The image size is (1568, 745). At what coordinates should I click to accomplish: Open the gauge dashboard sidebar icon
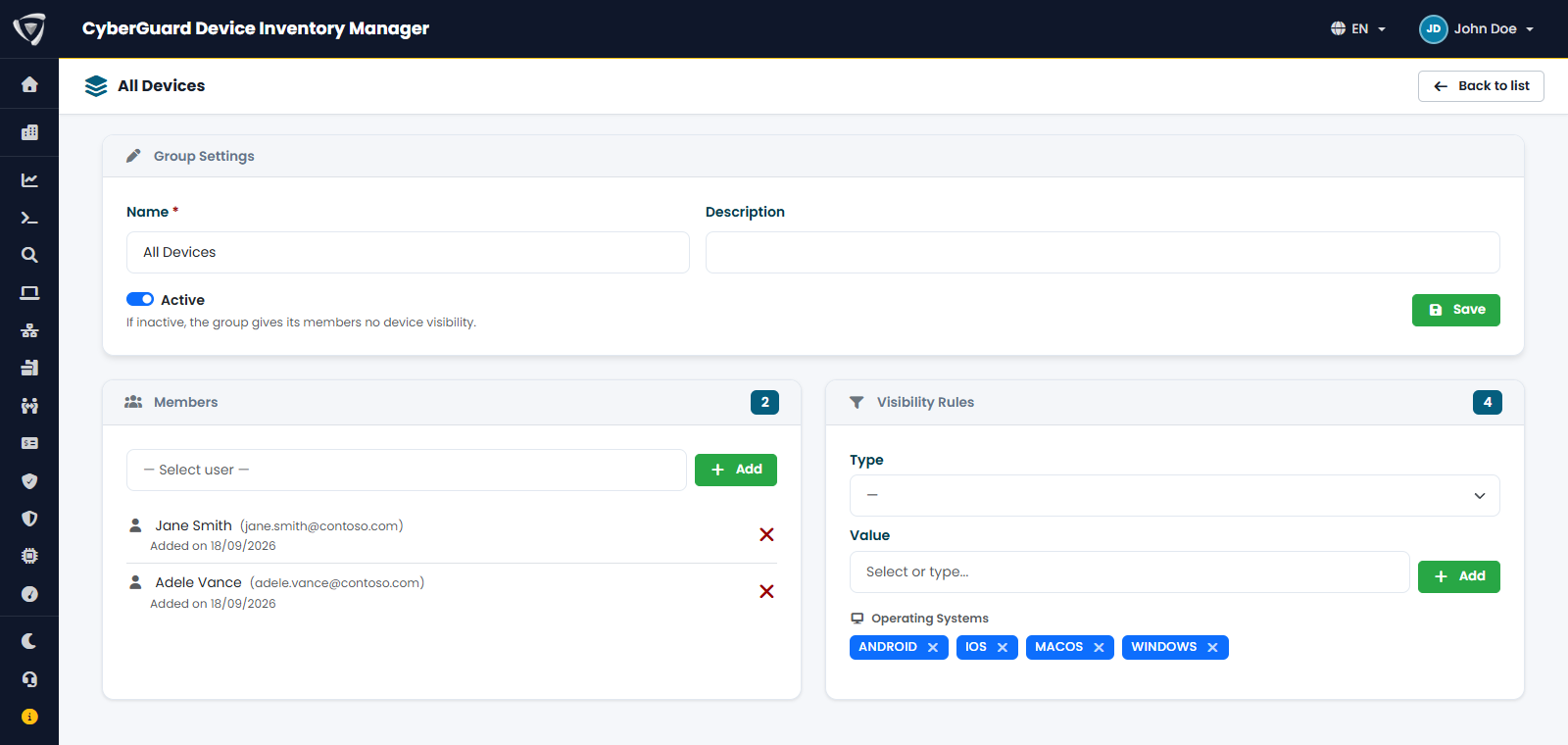pos(29,594)
